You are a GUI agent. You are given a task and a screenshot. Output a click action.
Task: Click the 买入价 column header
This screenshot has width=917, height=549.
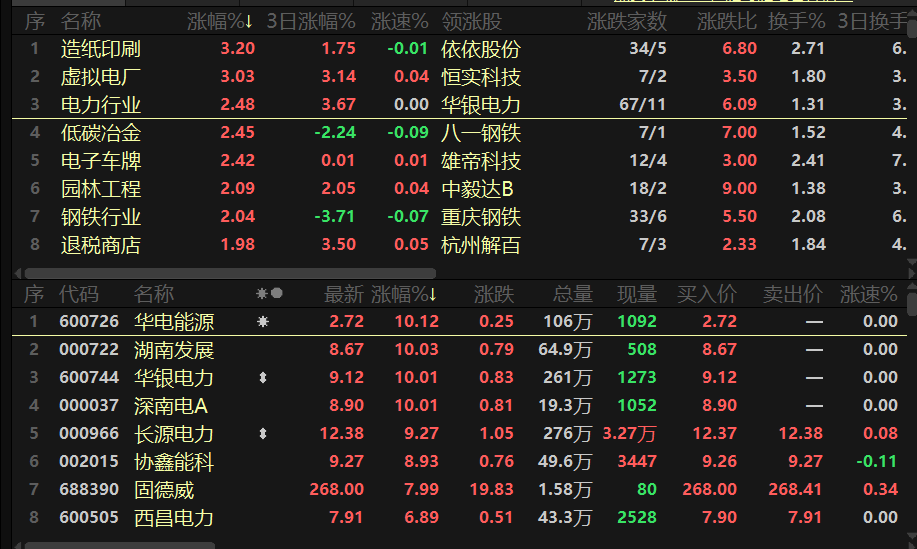pos(706,294)
